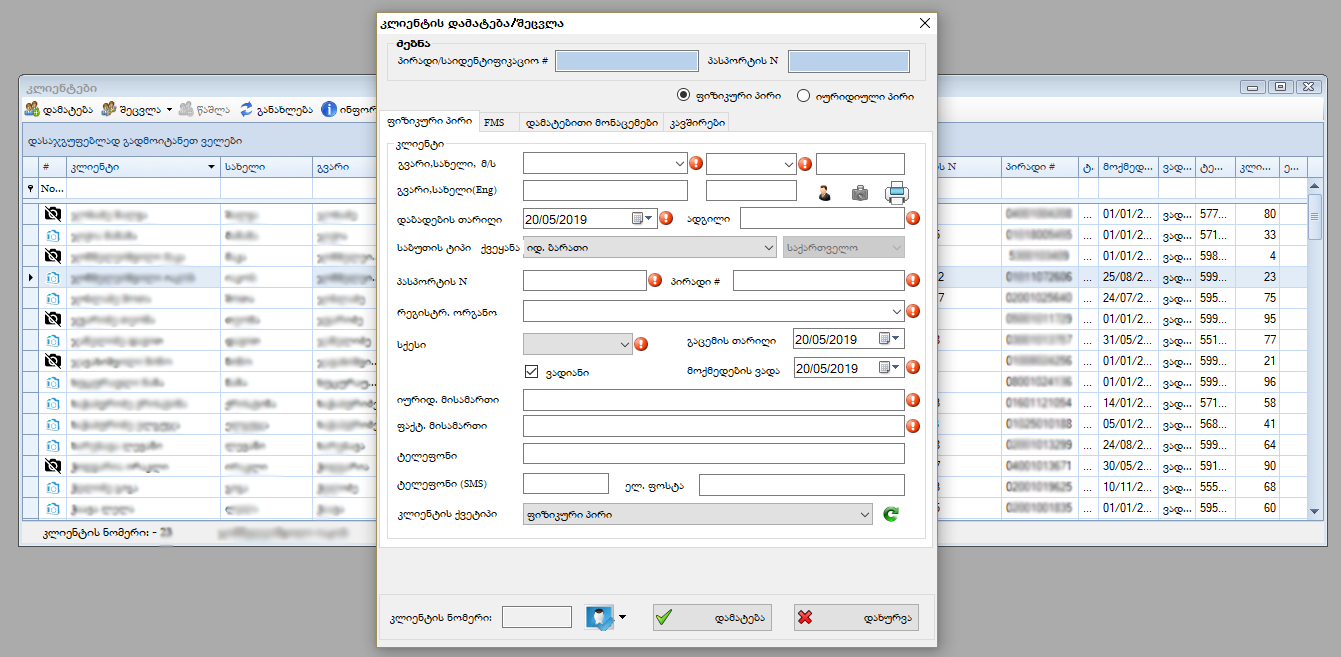Uncheck the ვადიანი checkbox
The image size is (1341, 657).
coord(532,372)
